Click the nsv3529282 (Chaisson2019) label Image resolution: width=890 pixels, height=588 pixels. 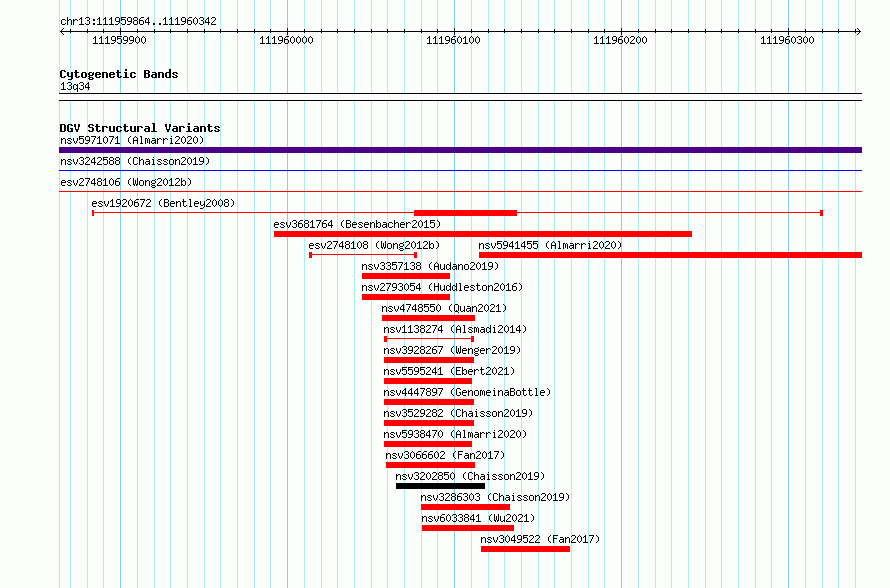458,413
